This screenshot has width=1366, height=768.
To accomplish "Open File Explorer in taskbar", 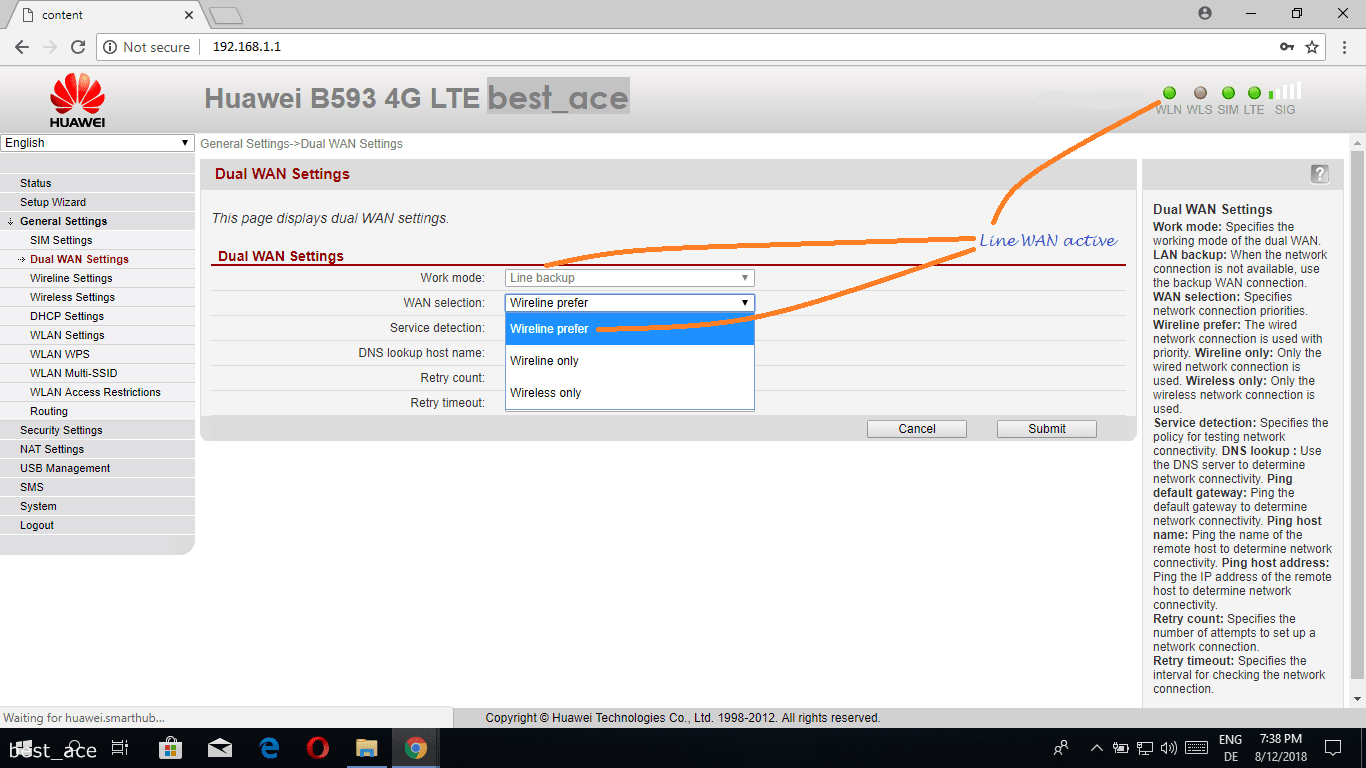I will click(367, 748).
